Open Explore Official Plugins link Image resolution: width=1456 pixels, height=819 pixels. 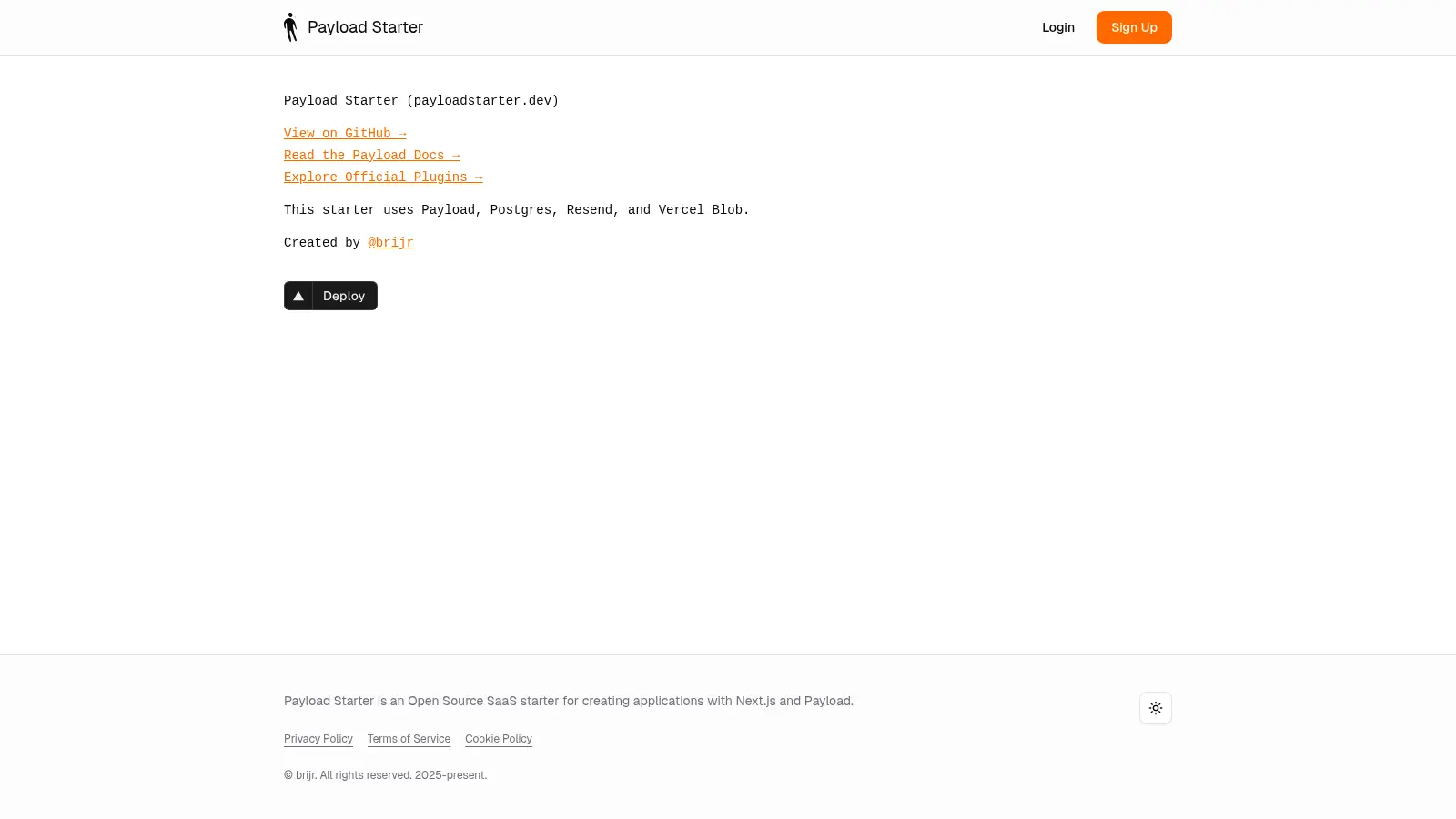pos(383,177)
